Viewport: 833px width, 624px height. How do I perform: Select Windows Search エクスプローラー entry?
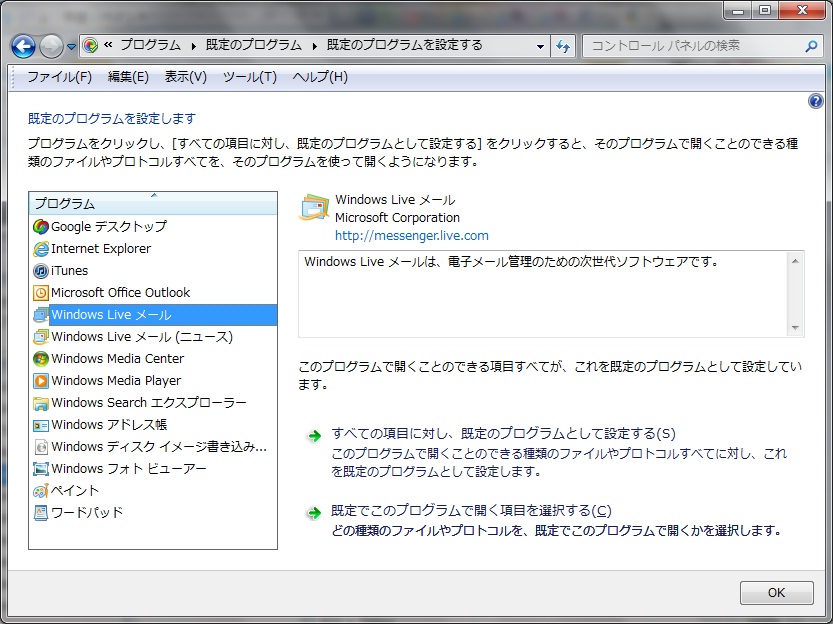149,403
